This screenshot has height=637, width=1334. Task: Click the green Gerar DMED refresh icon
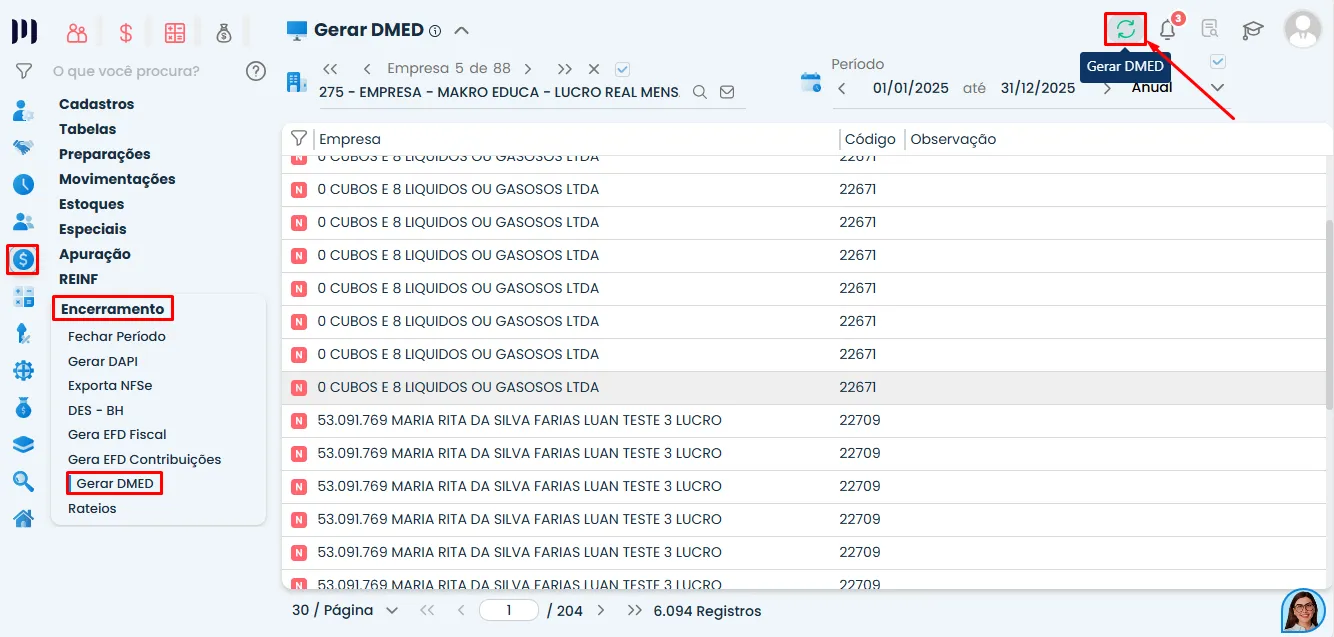tap(1125, 29)
